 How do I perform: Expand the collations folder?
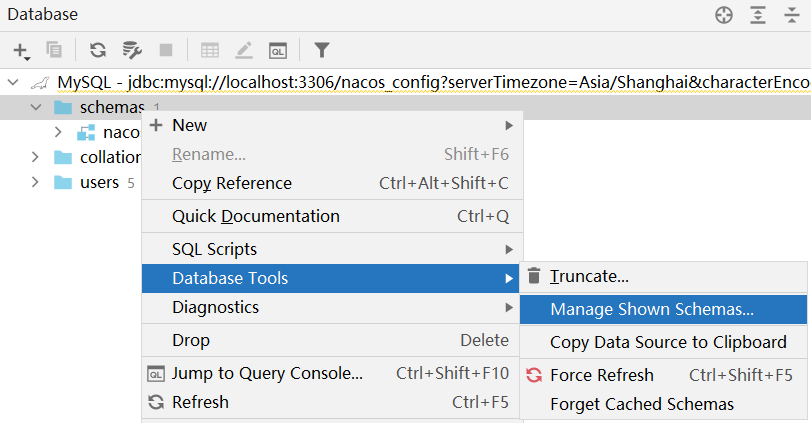pos(35,157)
